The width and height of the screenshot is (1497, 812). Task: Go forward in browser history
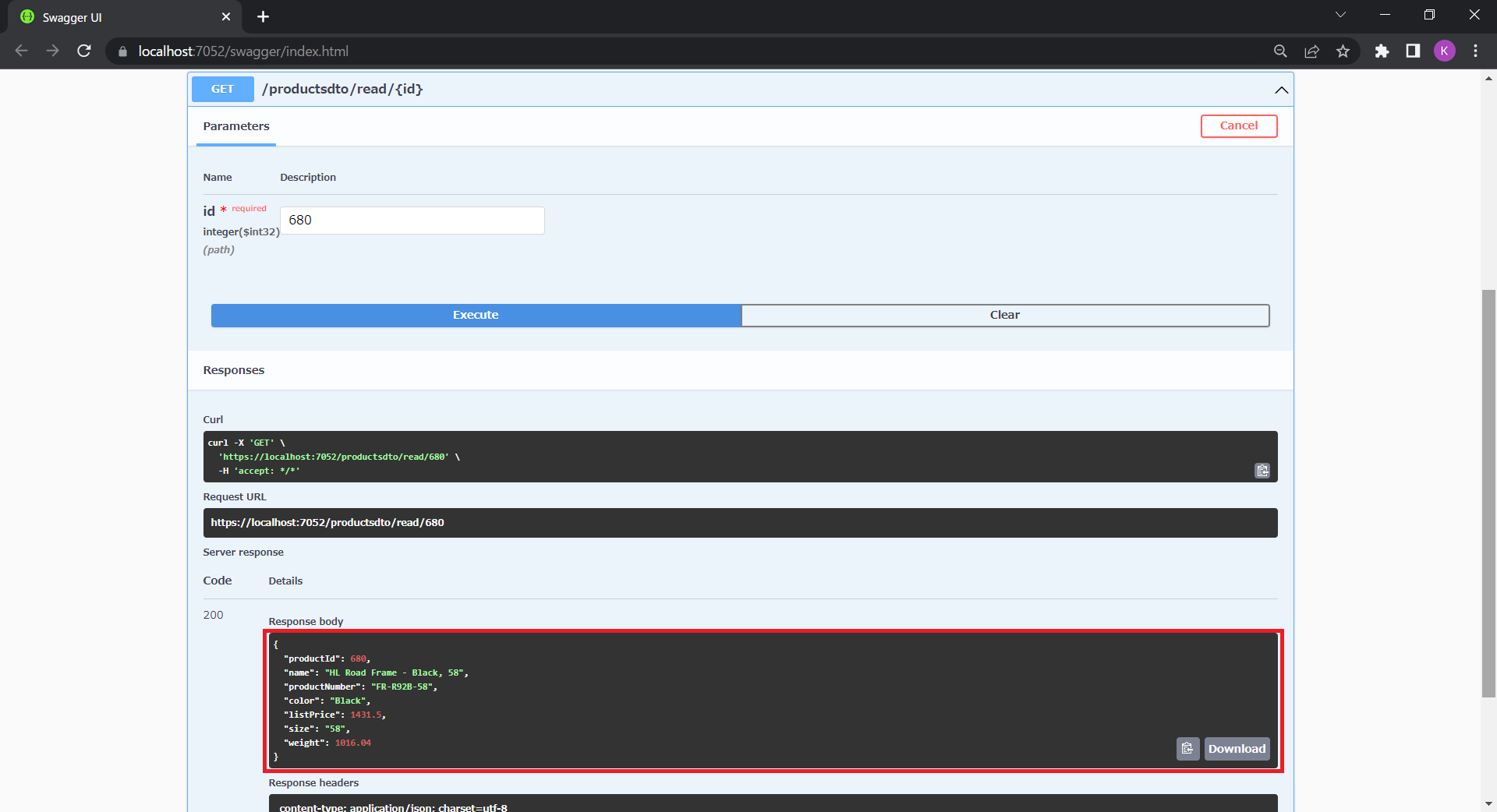point(52,51)
